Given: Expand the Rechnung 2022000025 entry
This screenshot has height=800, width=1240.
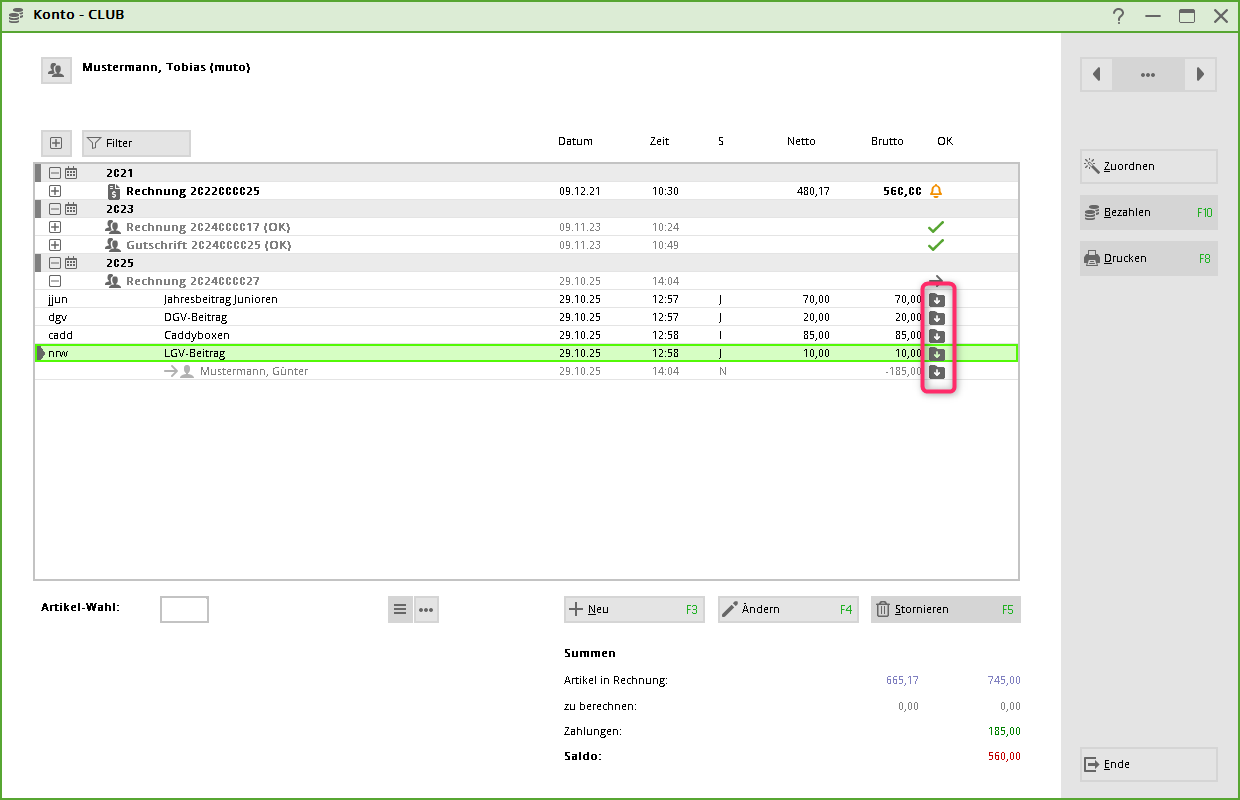Looking at the screenshot, I should (x=55, y=191).
